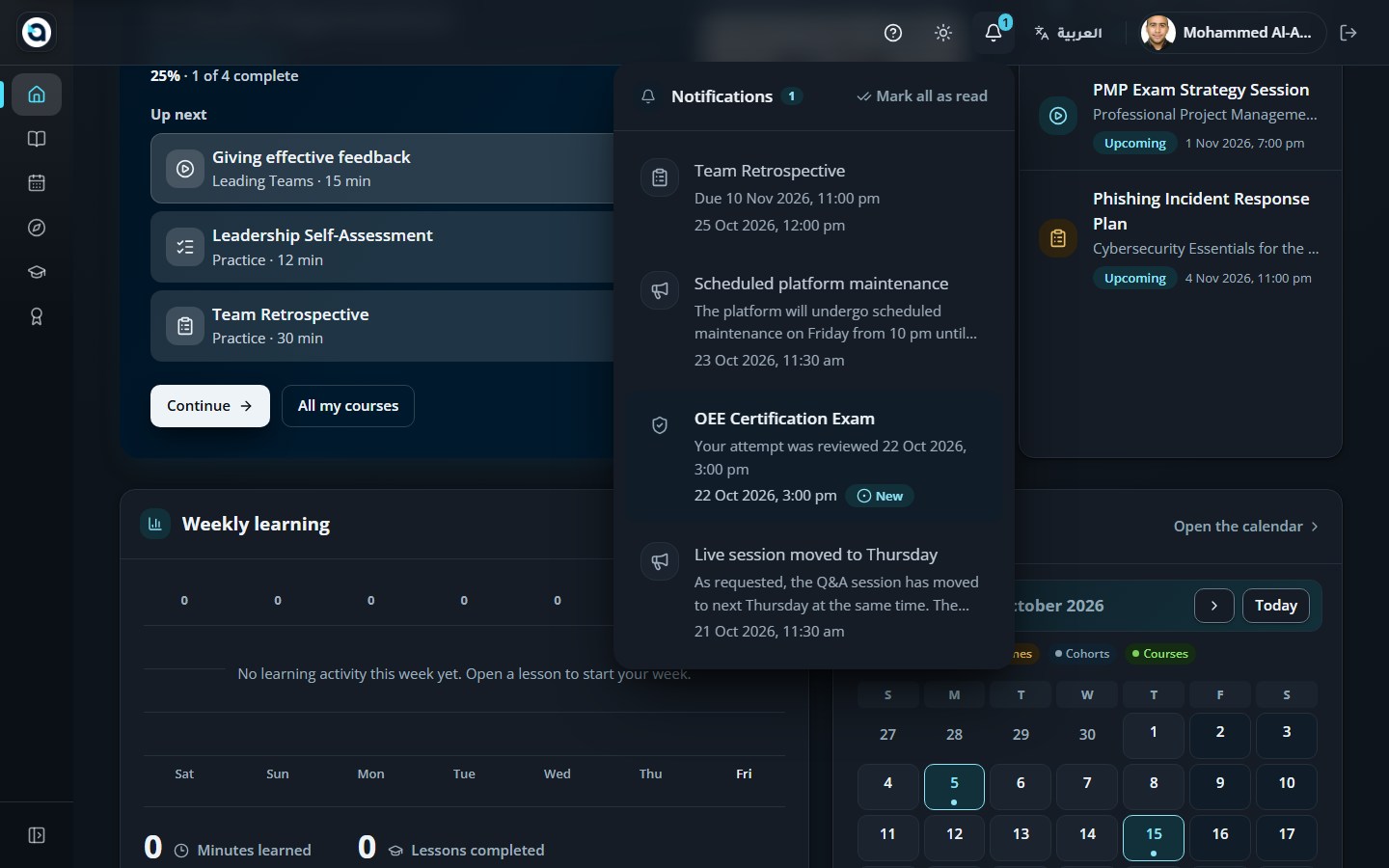Open the Home dashboard in the sidebar
The height and width of the screenshot is (868, 1389).
(x=37, y=95)
